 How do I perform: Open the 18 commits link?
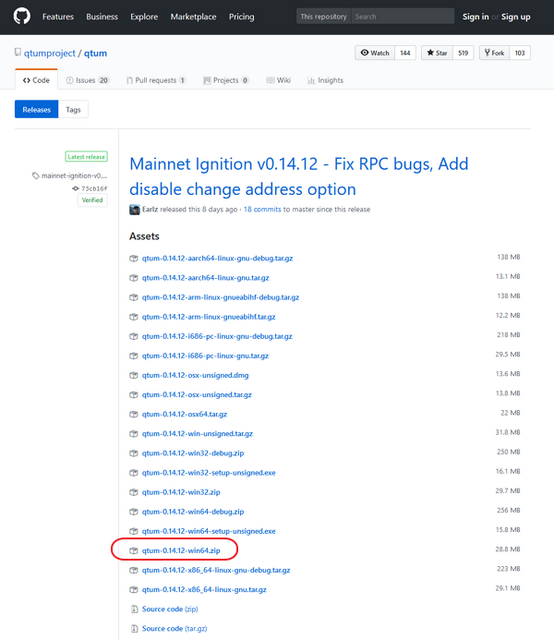(x=262, y=209)
